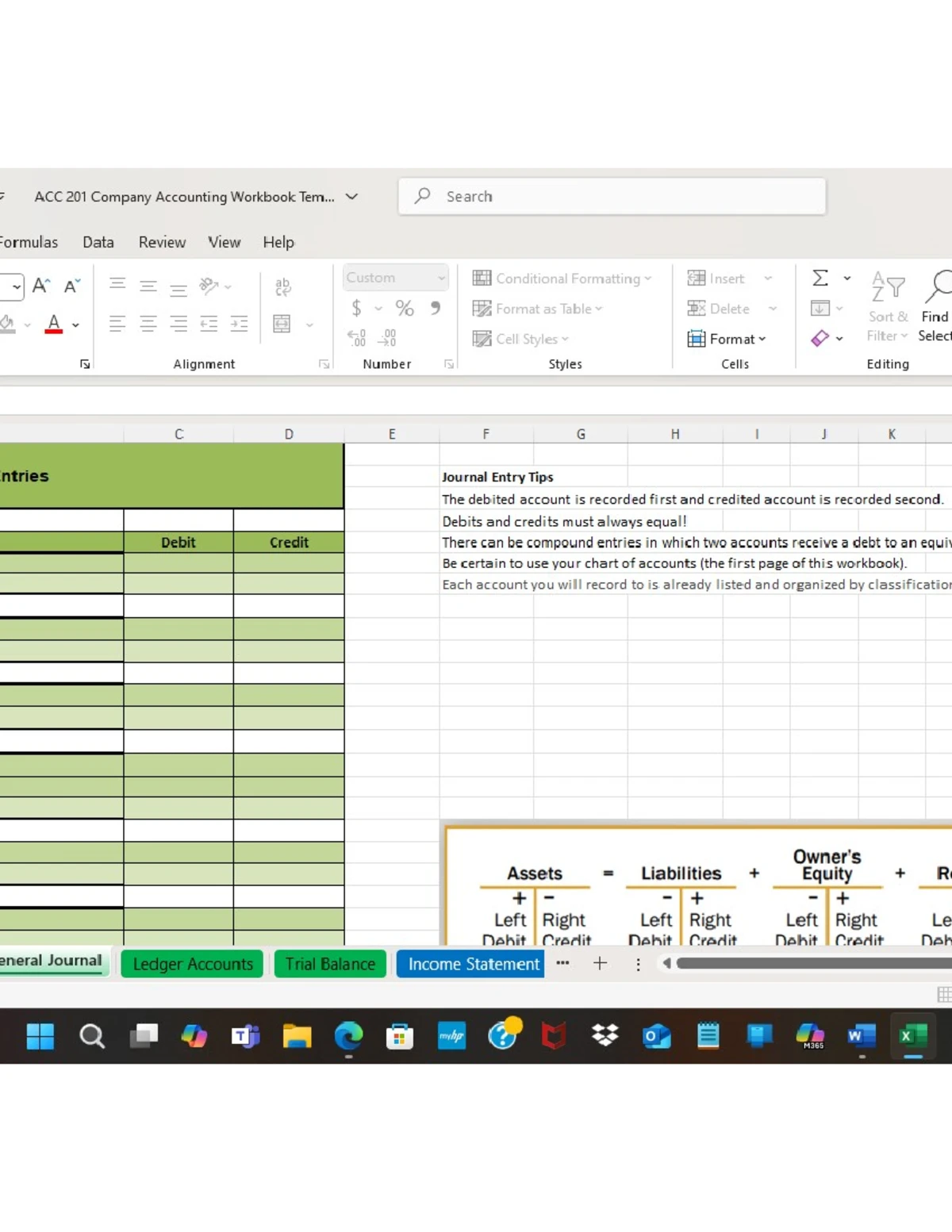
Task: Click the Increase Decimal icon
Action: click(x=357, y=339)
